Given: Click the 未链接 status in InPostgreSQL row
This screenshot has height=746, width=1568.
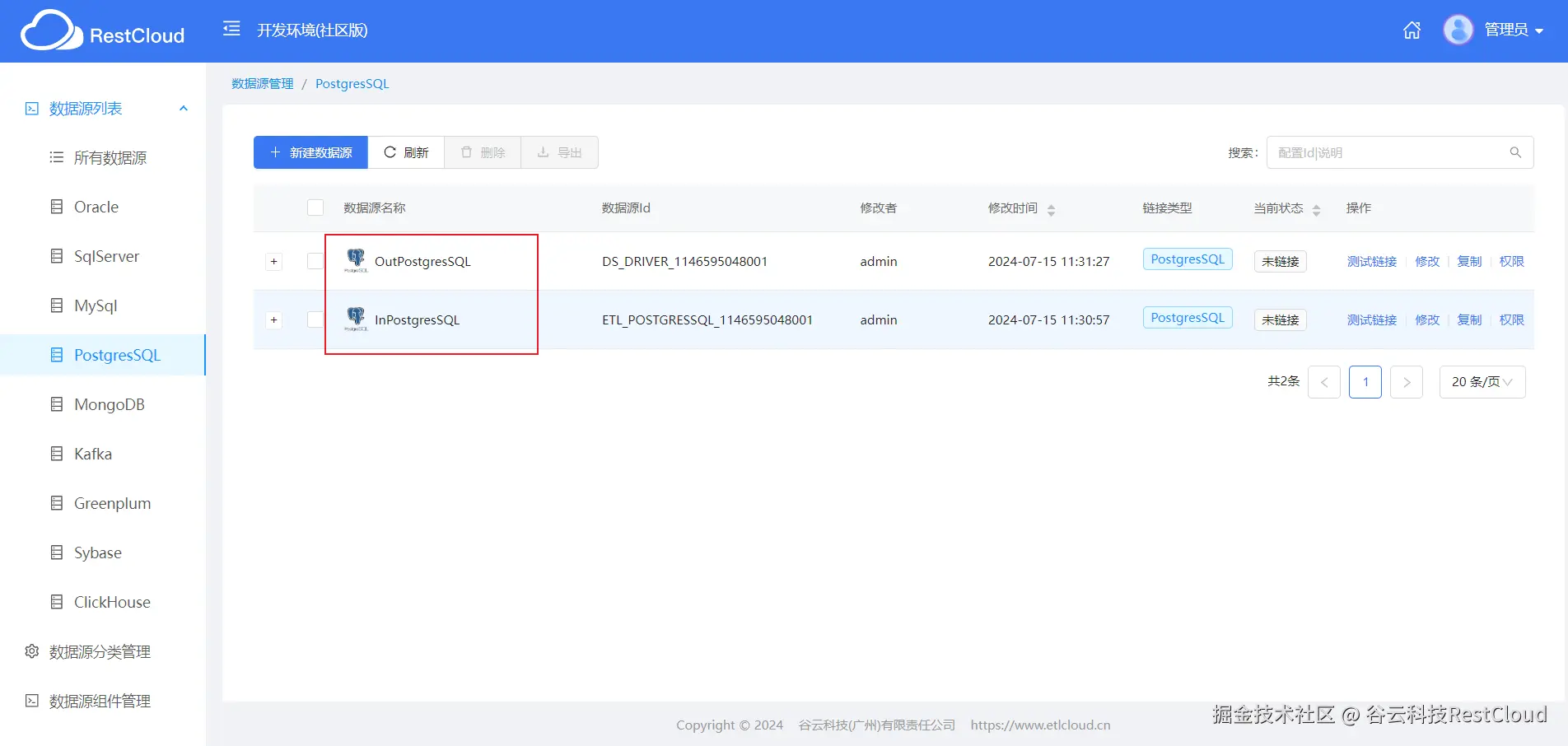Looking at the screenshot, I should coord(1281,319).
